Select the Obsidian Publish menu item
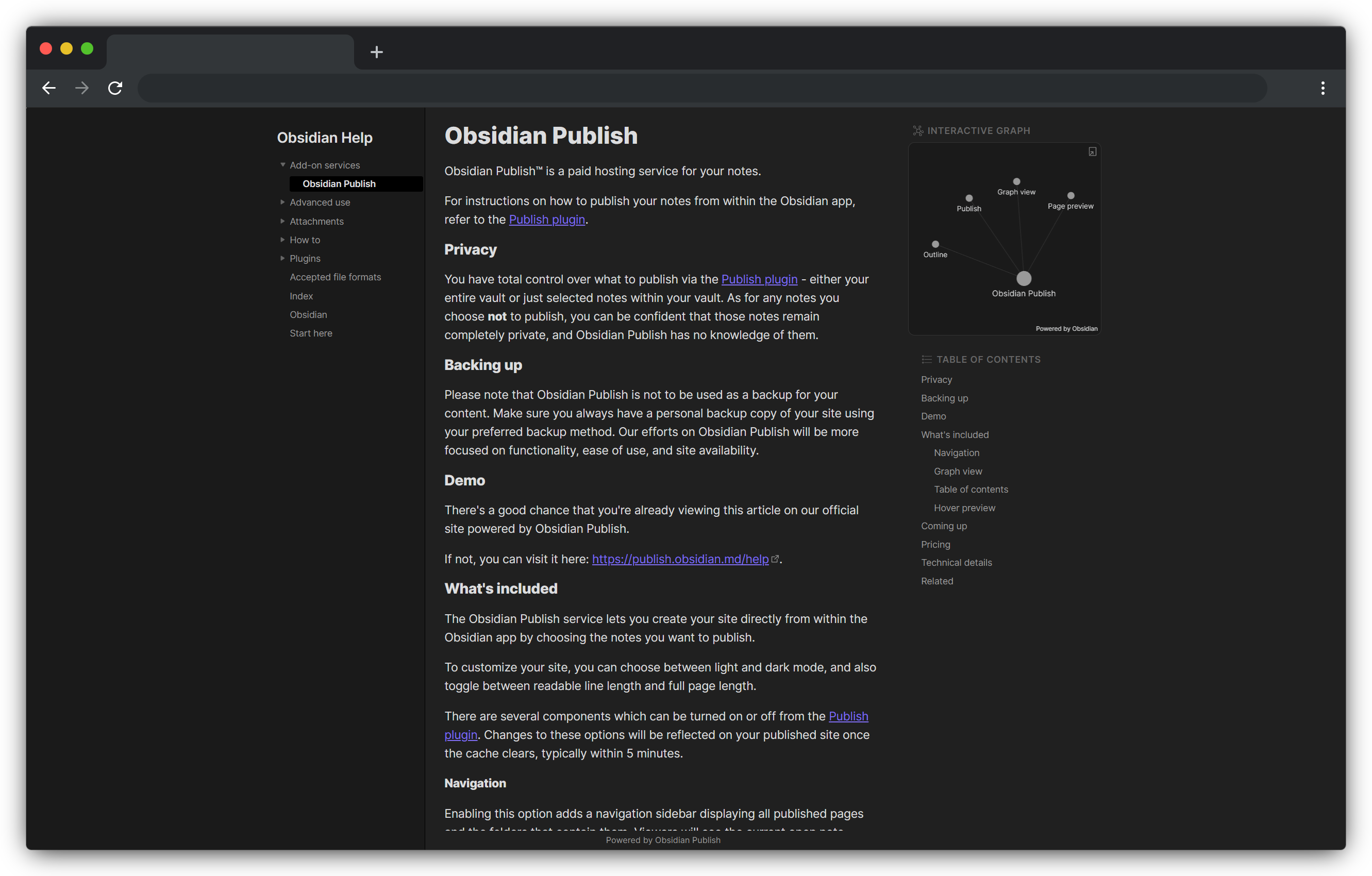This screenshot has width=1372, height=876. [339, 184]
